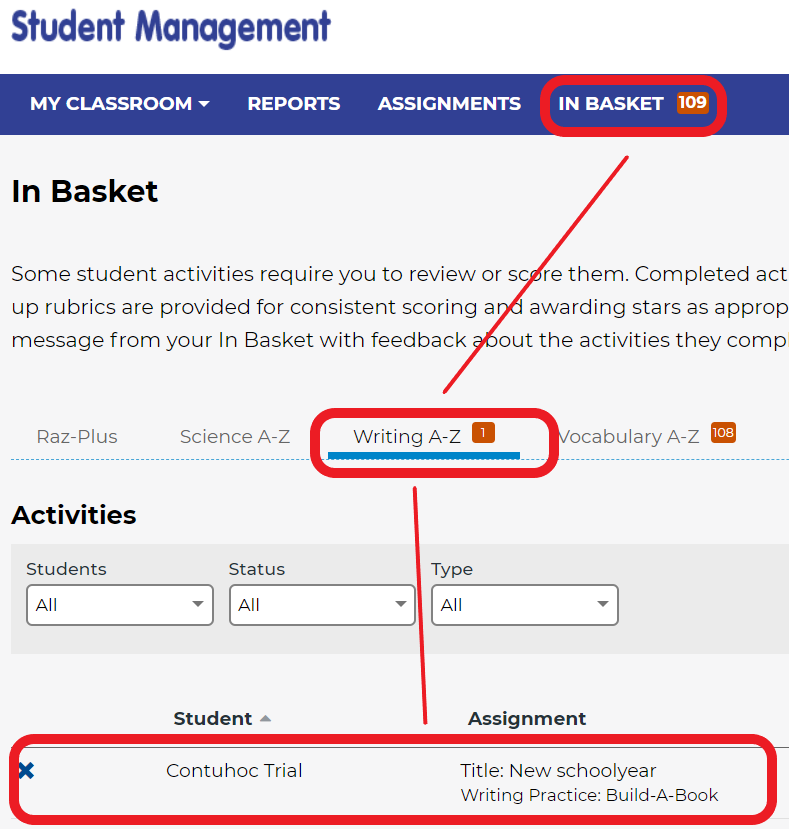This screenshot has height=829, width=789.
Task: Click the blue X icon beside Contuhoc Trial
Action: point(26,771)
